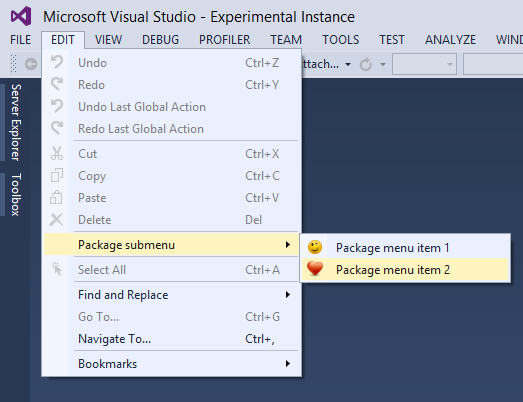Open the TOOLS menu
Screen dimensions: 523x402
[341, 40]
